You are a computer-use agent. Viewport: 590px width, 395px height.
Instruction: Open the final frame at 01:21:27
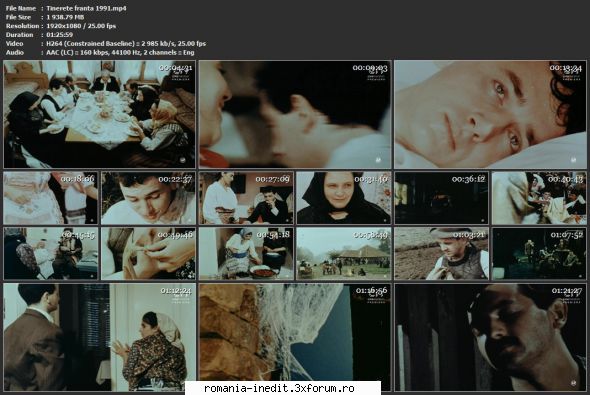490,337
